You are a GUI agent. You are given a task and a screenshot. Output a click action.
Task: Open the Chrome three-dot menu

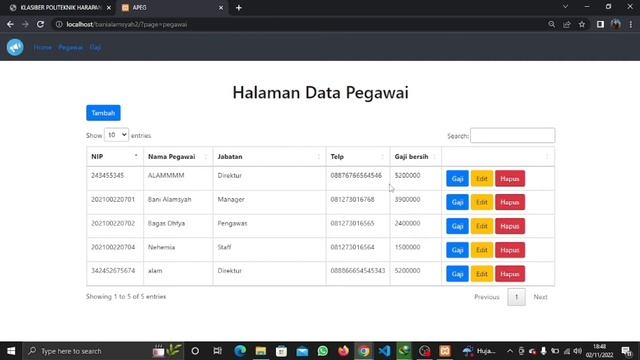[x=631, y=24]
